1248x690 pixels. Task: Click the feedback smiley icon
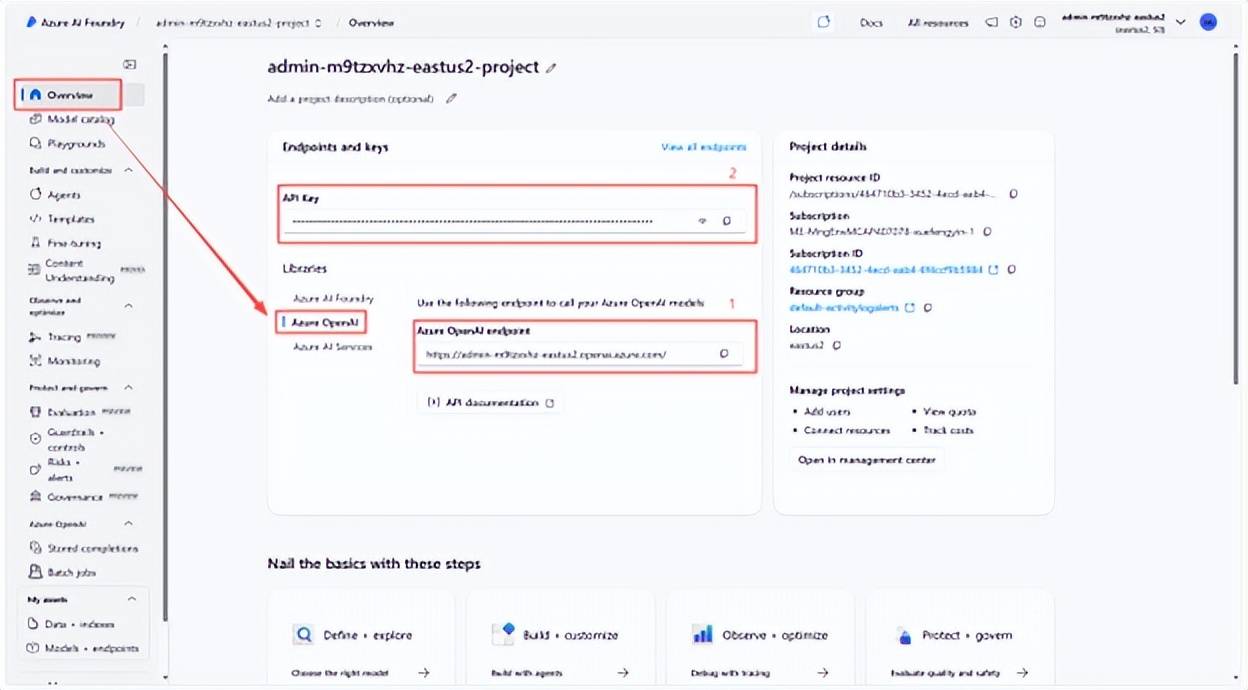1040,22
